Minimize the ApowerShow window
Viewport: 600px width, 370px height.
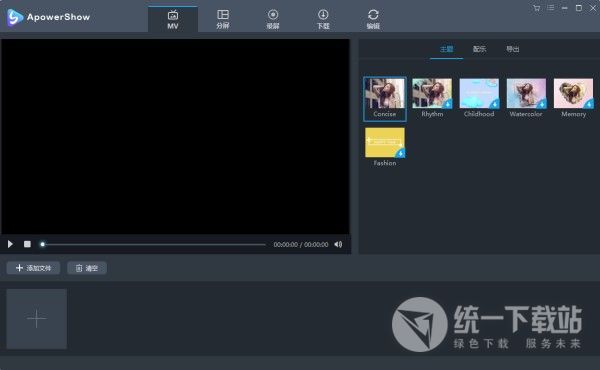(565, 8)
